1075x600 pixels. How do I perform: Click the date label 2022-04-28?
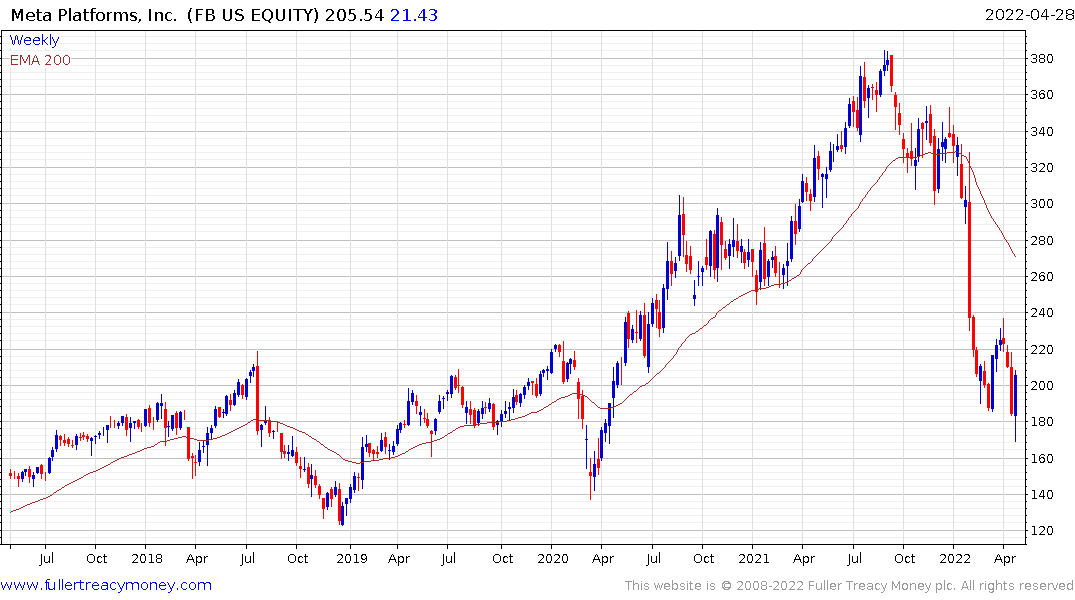(x=1029, y=15)
